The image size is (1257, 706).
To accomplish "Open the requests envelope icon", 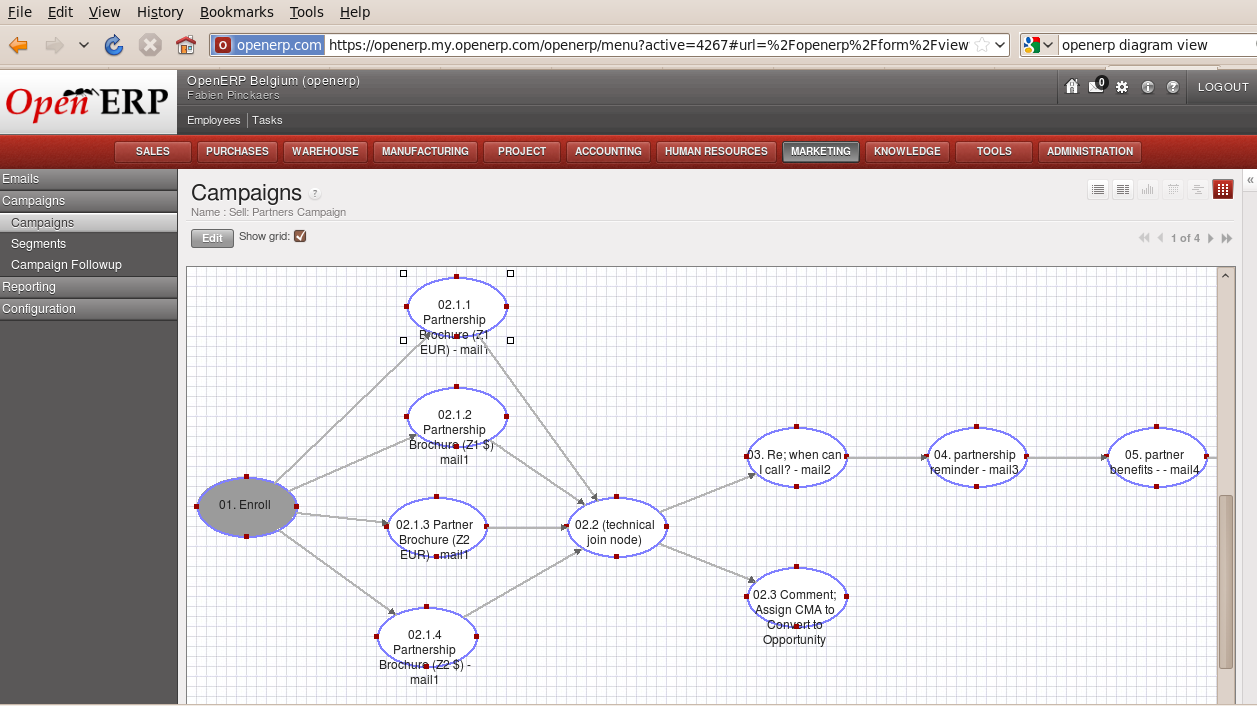I will pyautogui.click(x=1096, y=87).
